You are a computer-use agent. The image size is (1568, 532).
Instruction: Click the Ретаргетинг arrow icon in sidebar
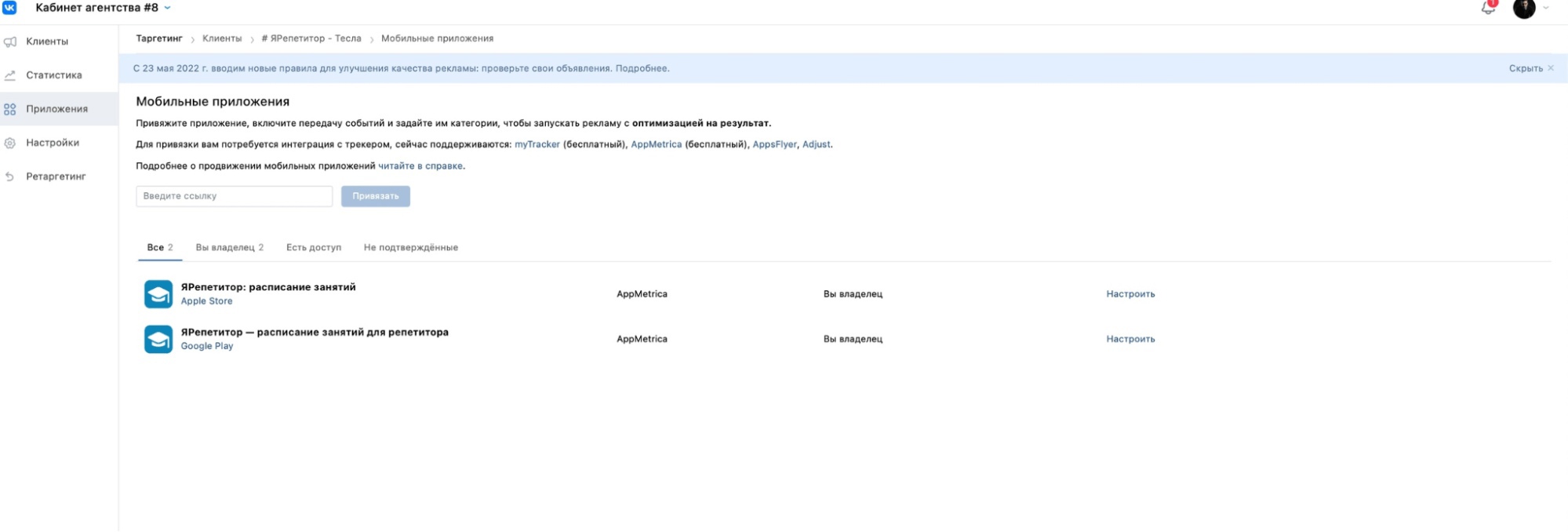click(10, 177)
